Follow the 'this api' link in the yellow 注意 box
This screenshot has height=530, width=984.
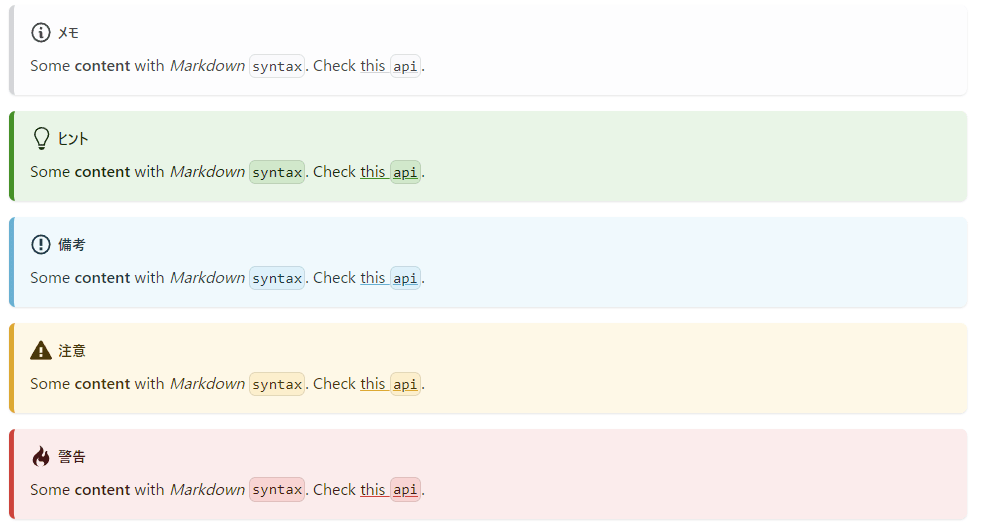tap(390, 384)
